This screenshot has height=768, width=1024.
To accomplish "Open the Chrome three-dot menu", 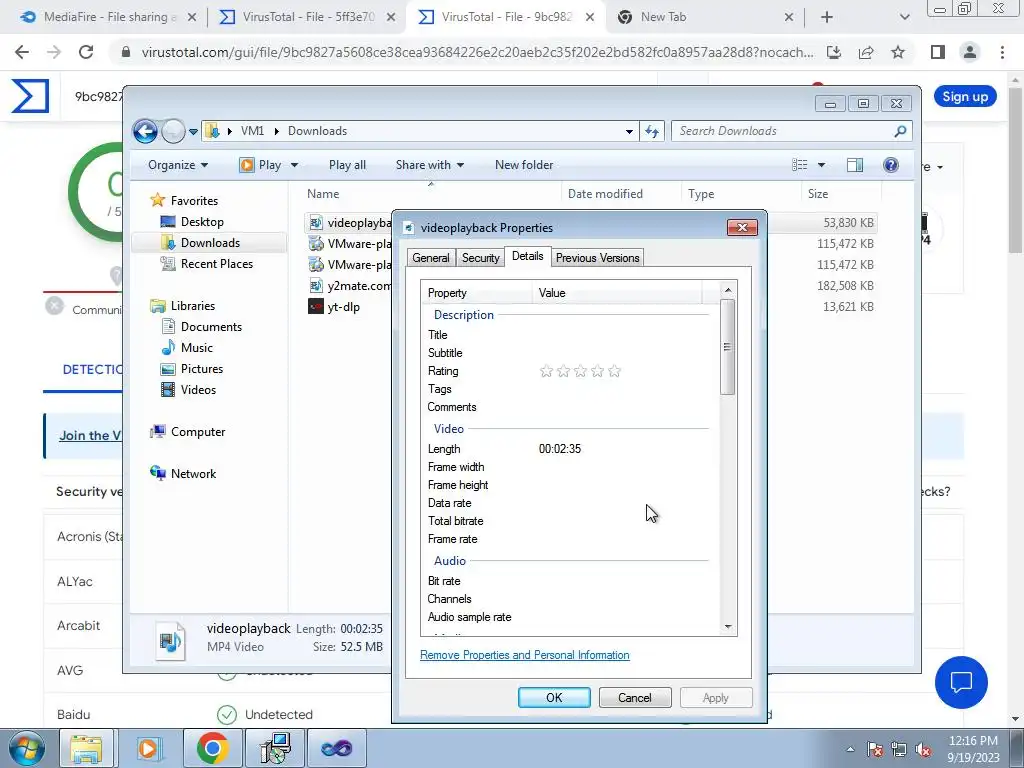I will [1002, 52].
